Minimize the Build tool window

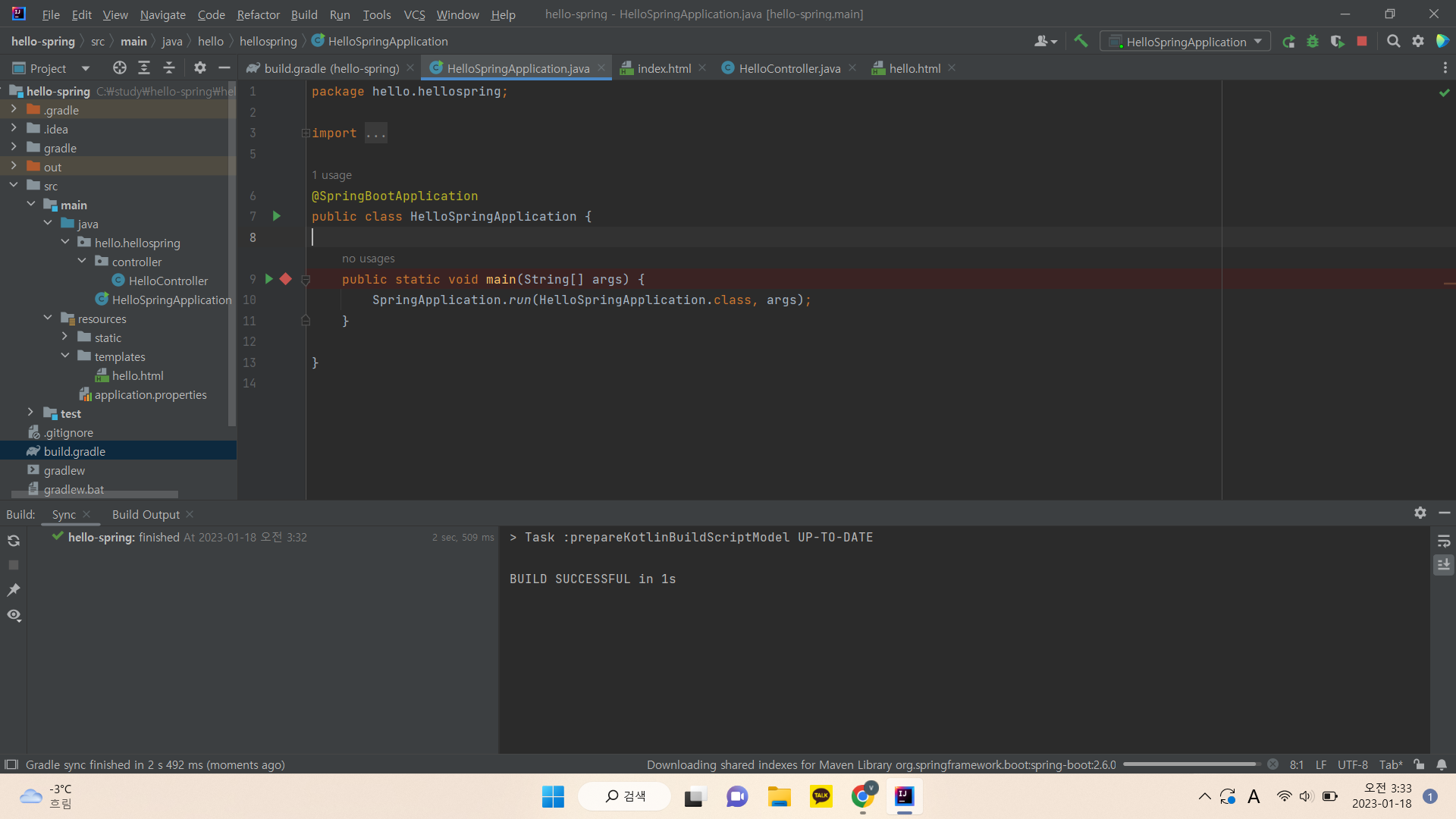click(x=1445, y=513)
